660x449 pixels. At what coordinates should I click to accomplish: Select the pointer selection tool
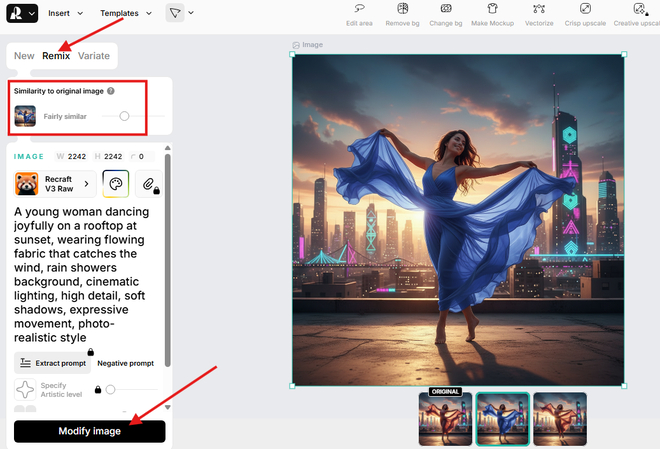coord(175,13)
